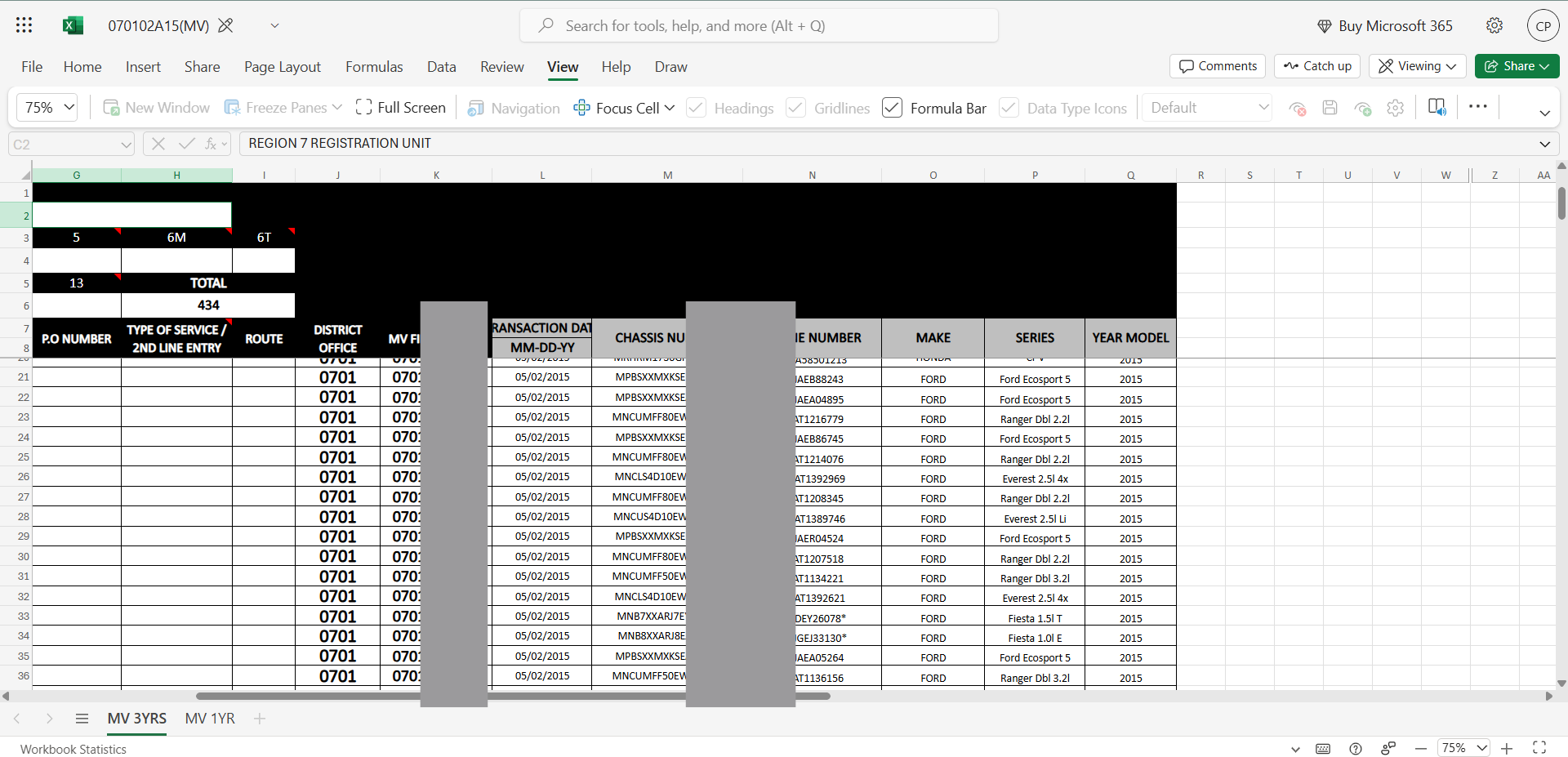
Task: Click the Excel logo icon
Action: point(73,25)
